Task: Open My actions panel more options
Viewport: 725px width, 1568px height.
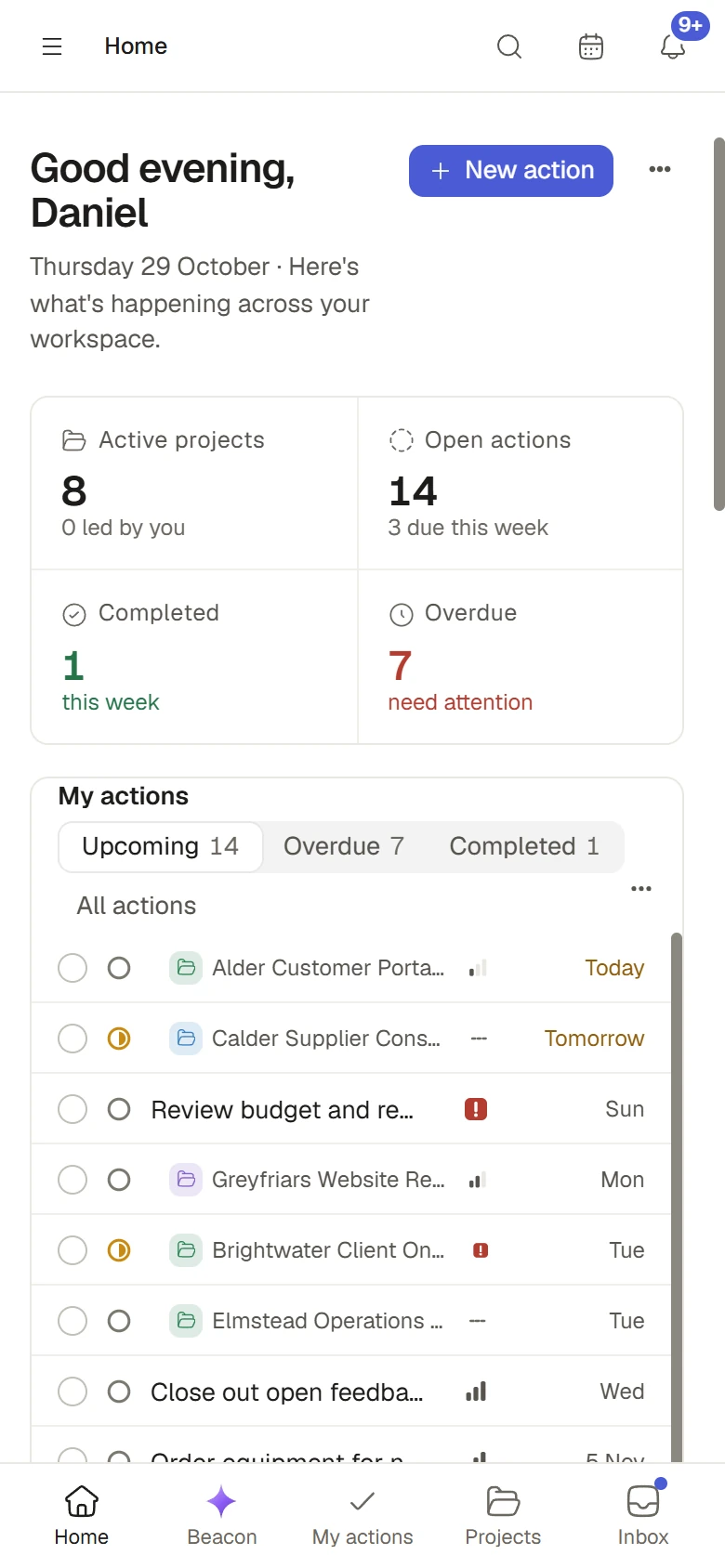Action: 641,889
